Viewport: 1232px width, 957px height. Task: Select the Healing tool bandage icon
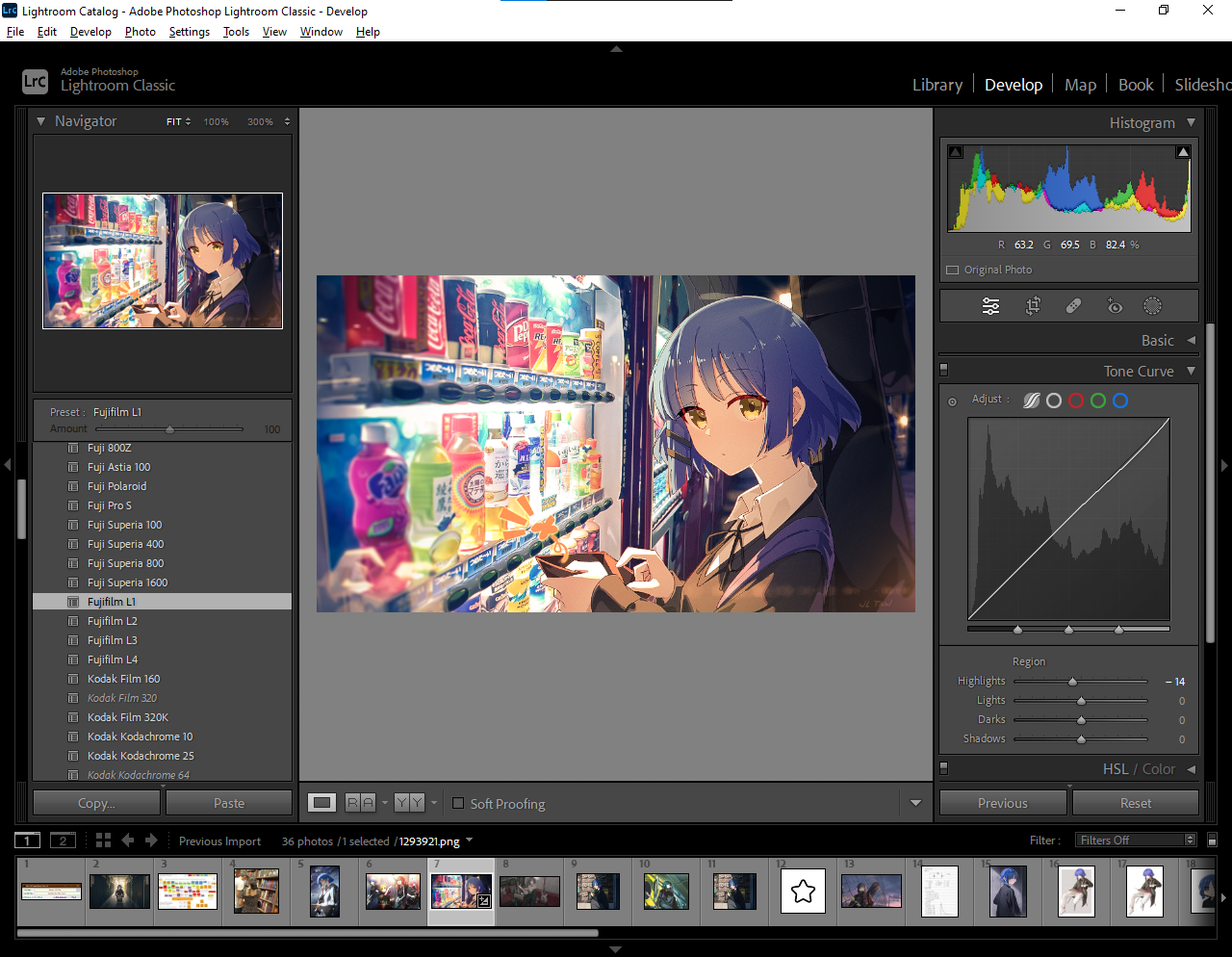[x=1073, y=306]
